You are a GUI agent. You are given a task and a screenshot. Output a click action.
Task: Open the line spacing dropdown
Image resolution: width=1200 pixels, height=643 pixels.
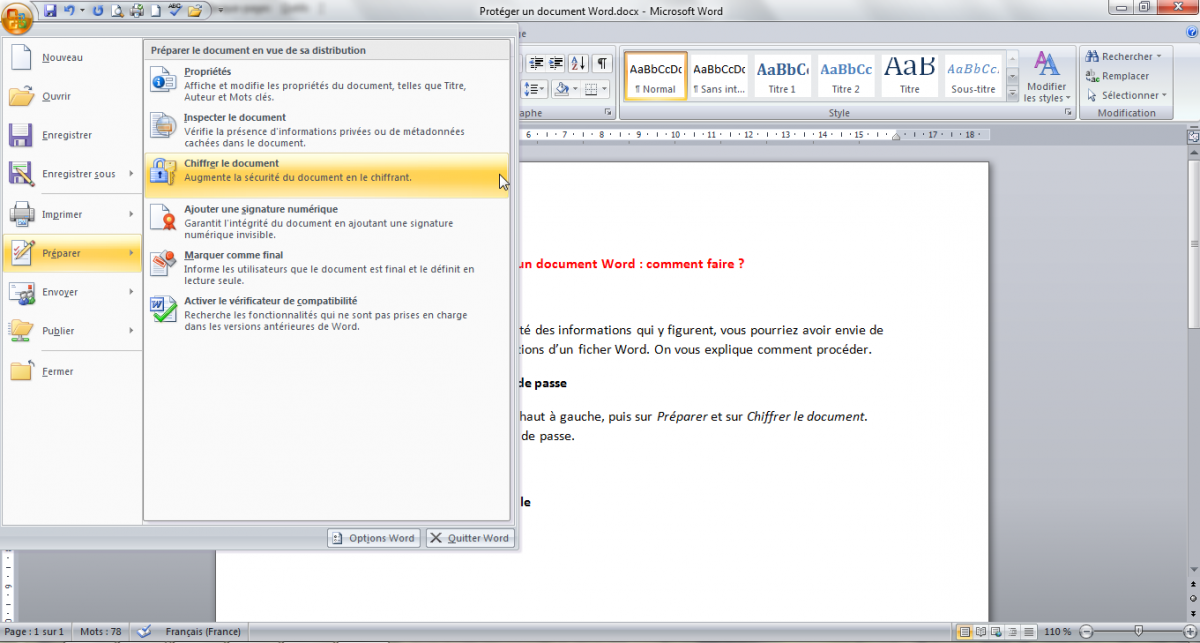coord(536,90)
